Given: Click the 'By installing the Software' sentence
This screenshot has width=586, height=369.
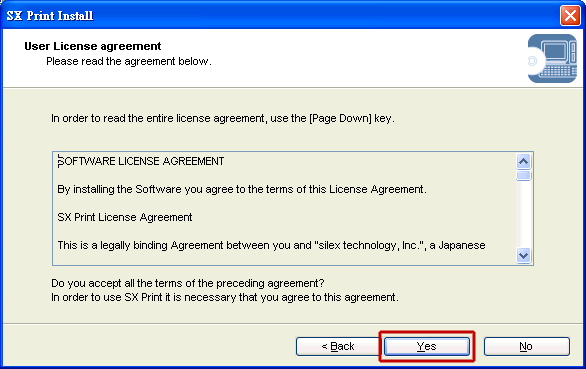Looking at the screenshot, I should coord(242,189).
